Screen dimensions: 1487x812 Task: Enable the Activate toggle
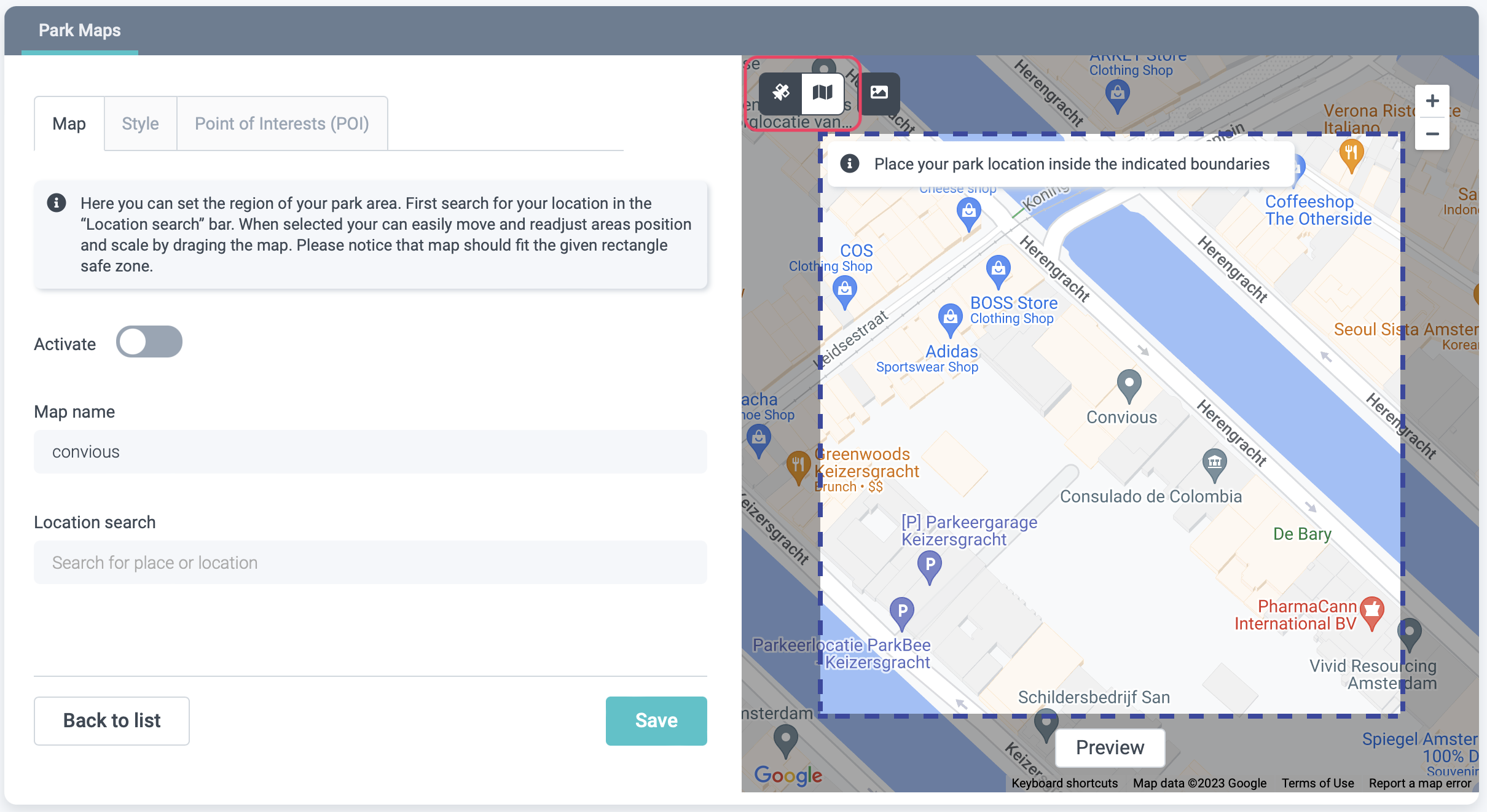point(149,342)
